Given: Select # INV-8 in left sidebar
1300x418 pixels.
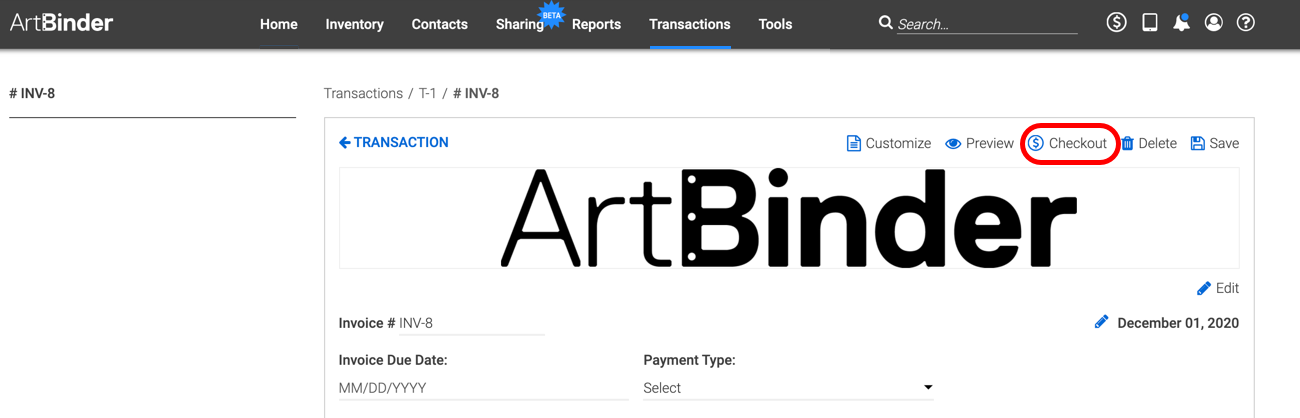Looking at the screenshot, I should [x=32, y=93].
